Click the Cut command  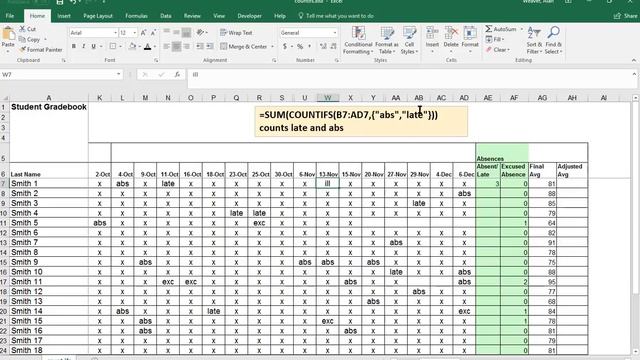click(x=28, y=29)
